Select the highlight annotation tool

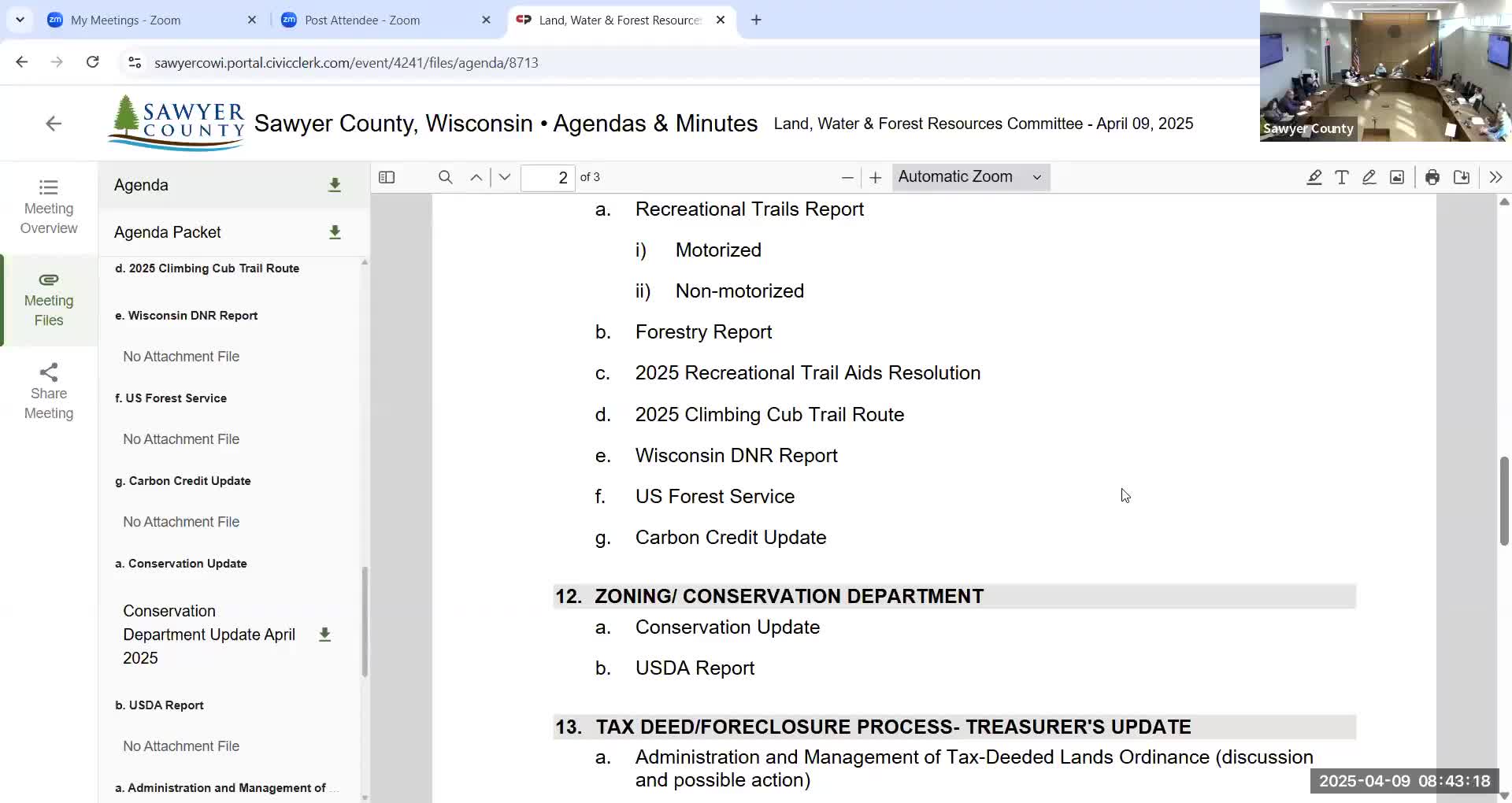[1314, 177]
